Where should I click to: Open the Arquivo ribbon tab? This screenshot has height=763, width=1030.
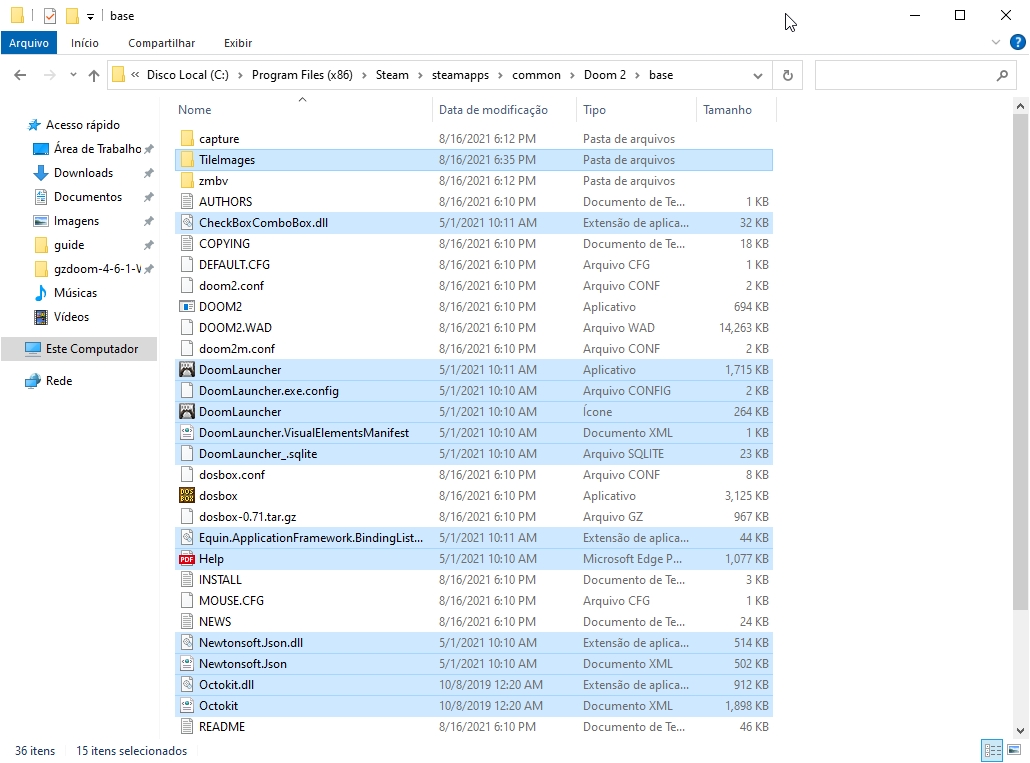coord(28,43)
